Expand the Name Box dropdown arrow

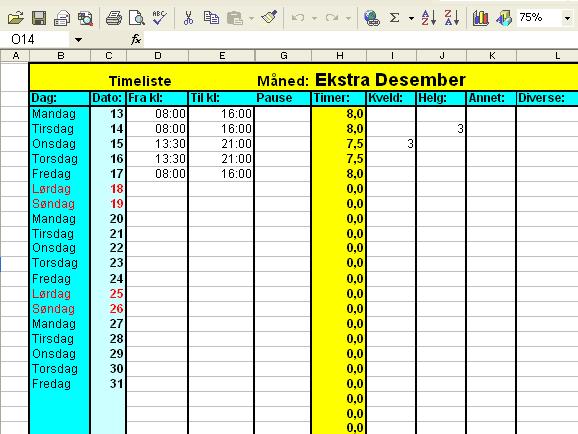point(78,39)
